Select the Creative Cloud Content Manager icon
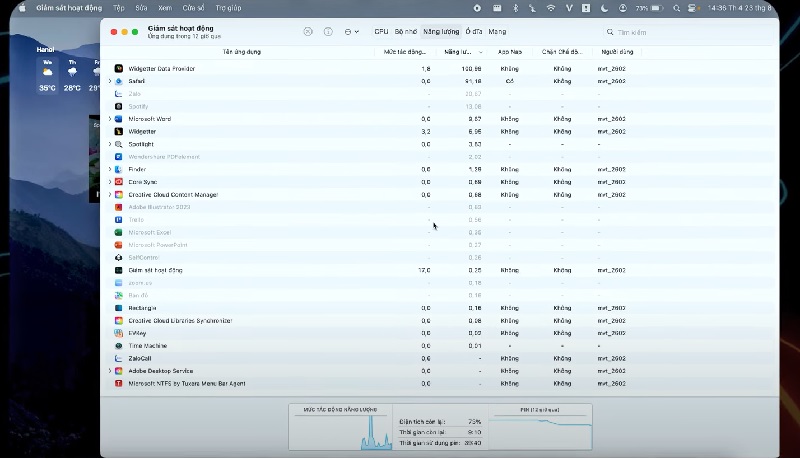Screen dimensions: 800x459 (119, 195)
